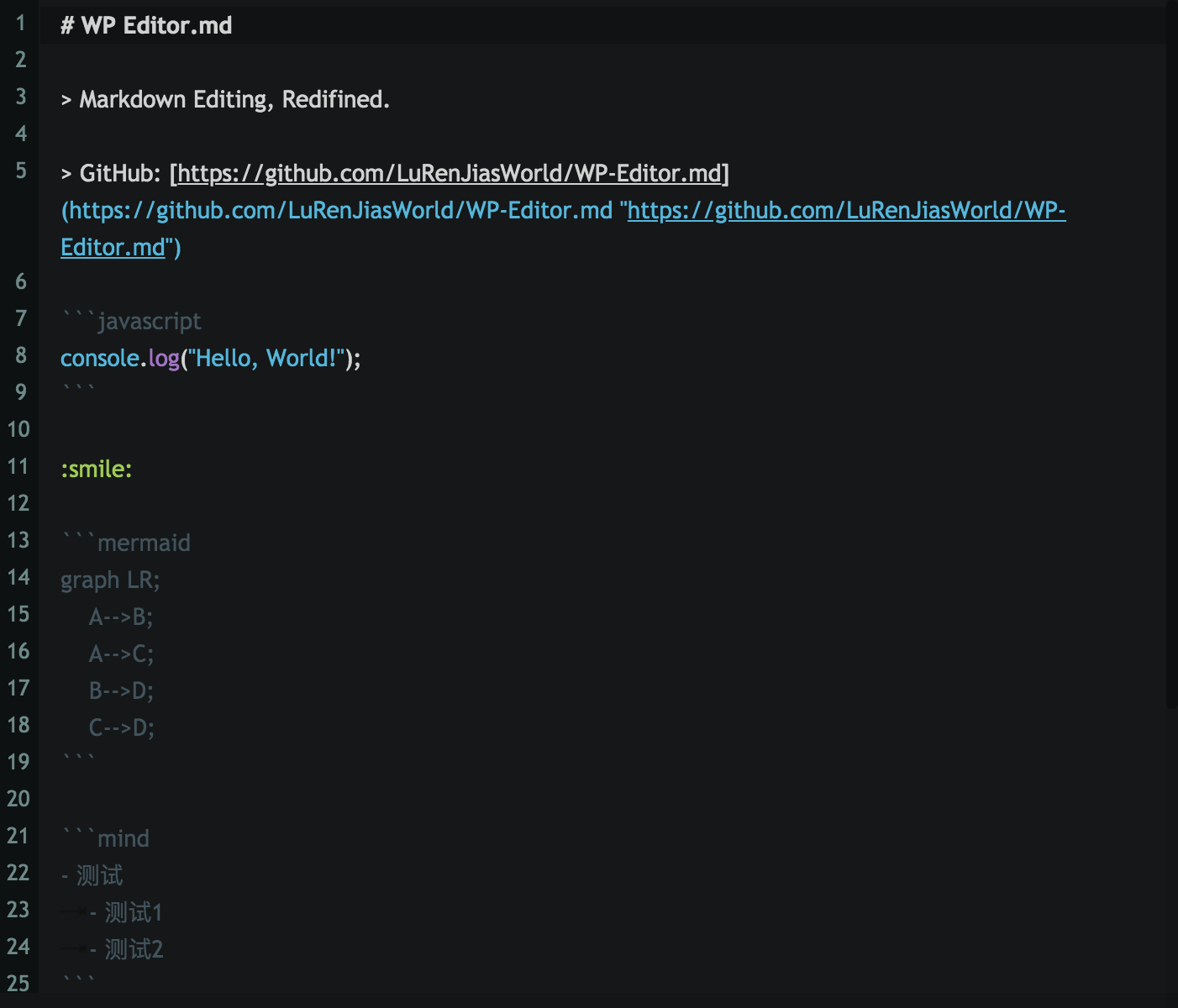Click line number 8 in the gutter
The width and height of the screenshot is (1178, 1008).
click(21, 355)
